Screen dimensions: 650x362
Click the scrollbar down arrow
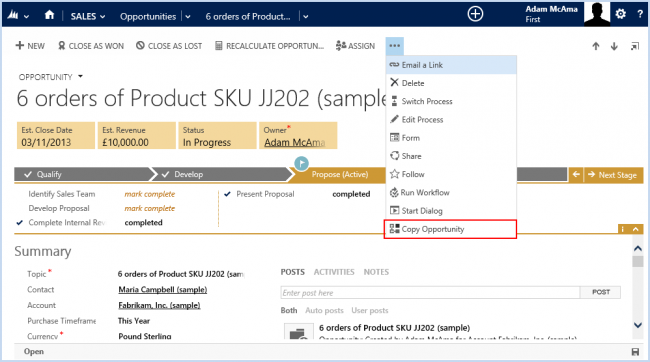point(638,326)
